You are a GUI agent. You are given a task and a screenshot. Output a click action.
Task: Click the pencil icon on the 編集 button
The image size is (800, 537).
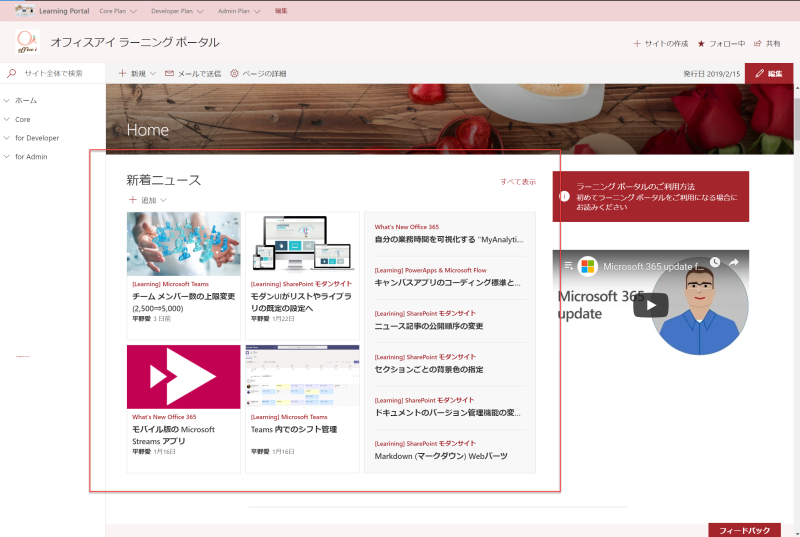click(759, 73)
